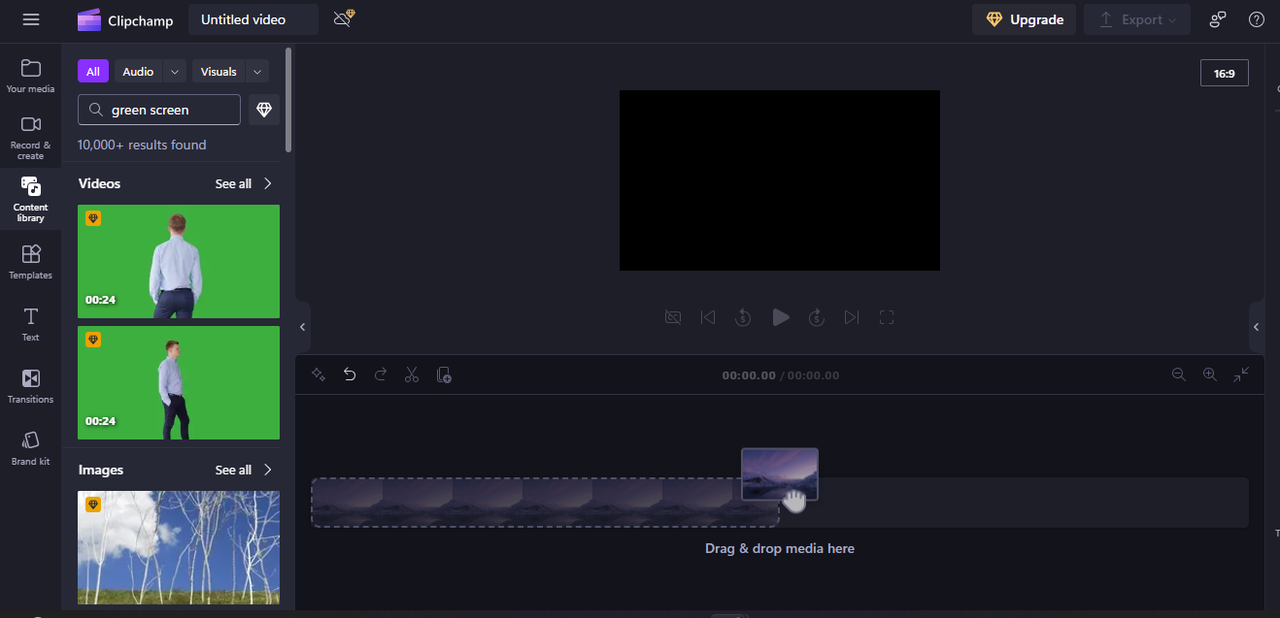Image resolution: width=1280 pixels, height=618 pixels.
Task: Open Brand kit sidebar tab
Action: 31,448
